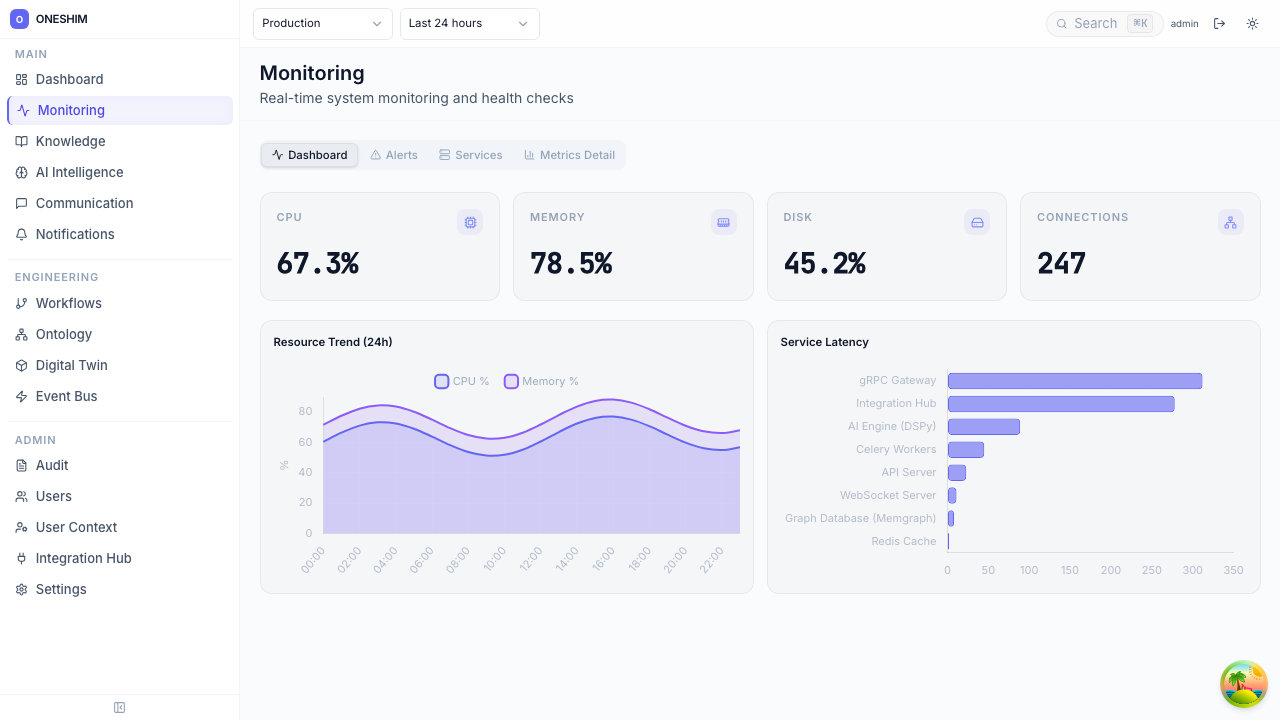Switch to the Alerts tab

pyautogui.click(x=393, y=155)
